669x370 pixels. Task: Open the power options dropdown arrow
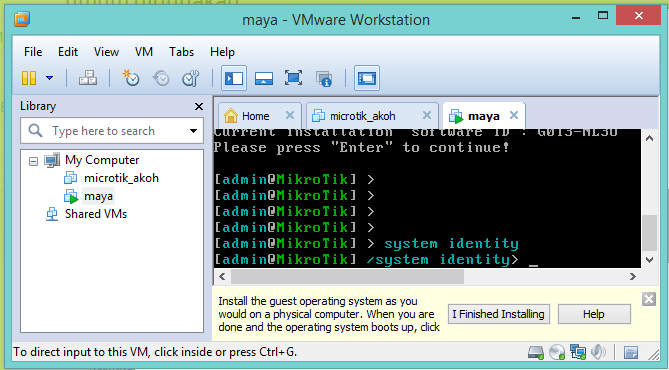(x=49, y=78)
